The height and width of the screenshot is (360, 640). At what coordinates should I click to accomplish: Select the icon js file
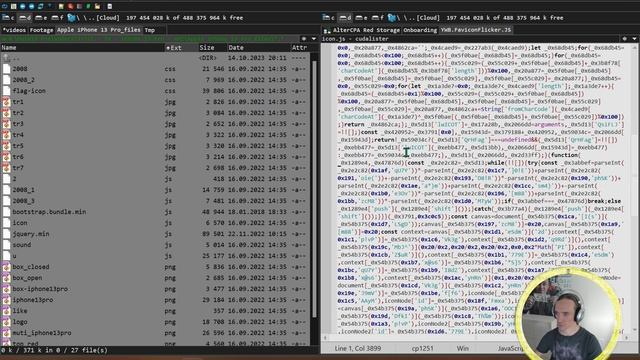155,223
